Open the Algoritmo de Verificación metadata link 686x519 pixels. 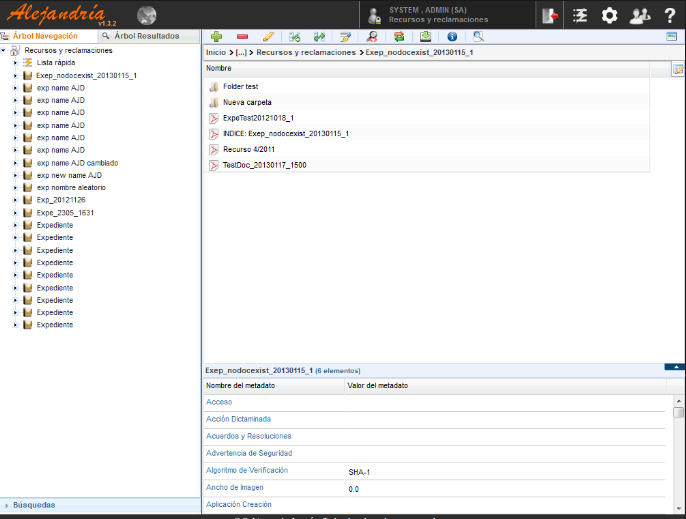pos(246,469)
